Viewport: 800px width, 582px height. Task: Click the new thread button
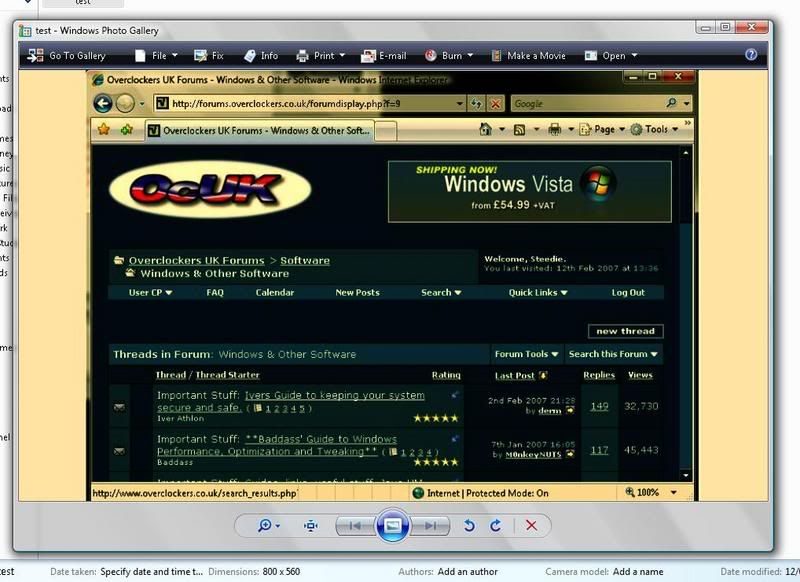click(626, 331)
